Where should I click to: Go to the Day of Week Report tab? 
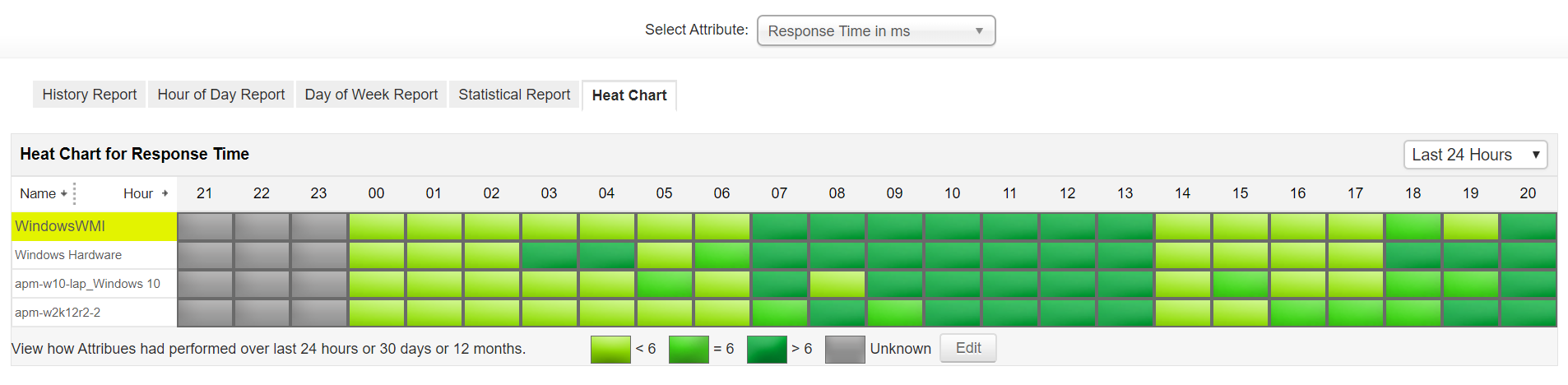(x=371, y=95)
